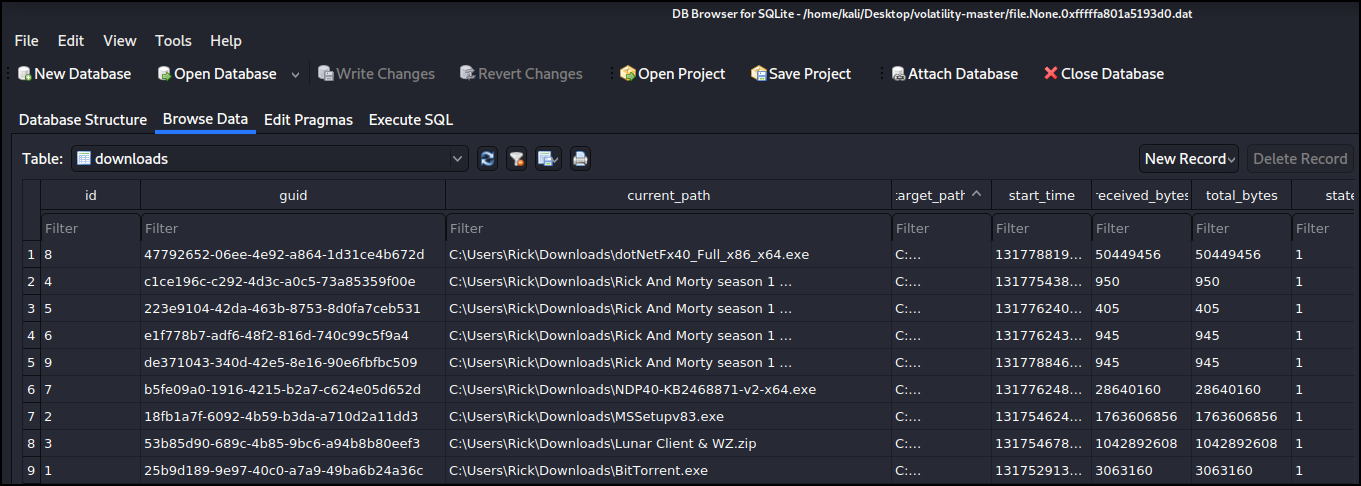Click the Save Project toolbar button
Screen dimensions: 1361x486
point(801,74)
